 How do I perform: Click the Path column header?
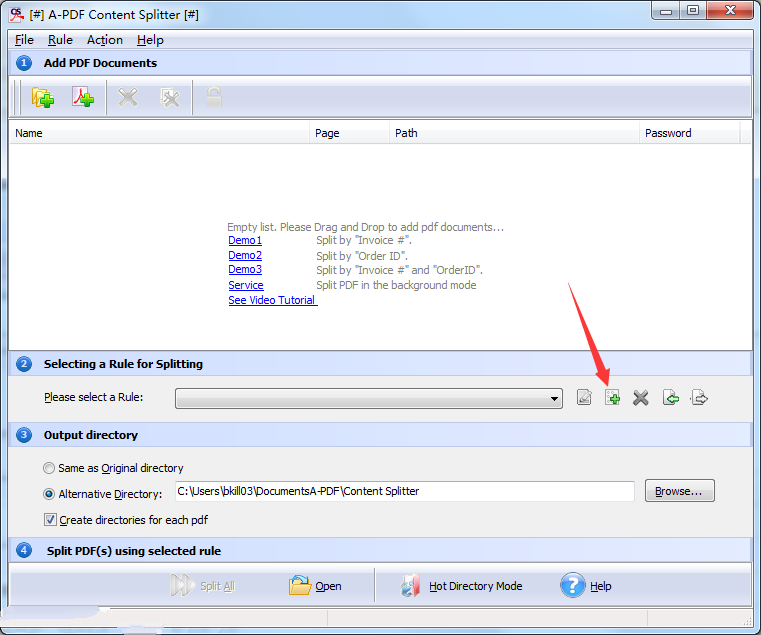coord(514,133)
